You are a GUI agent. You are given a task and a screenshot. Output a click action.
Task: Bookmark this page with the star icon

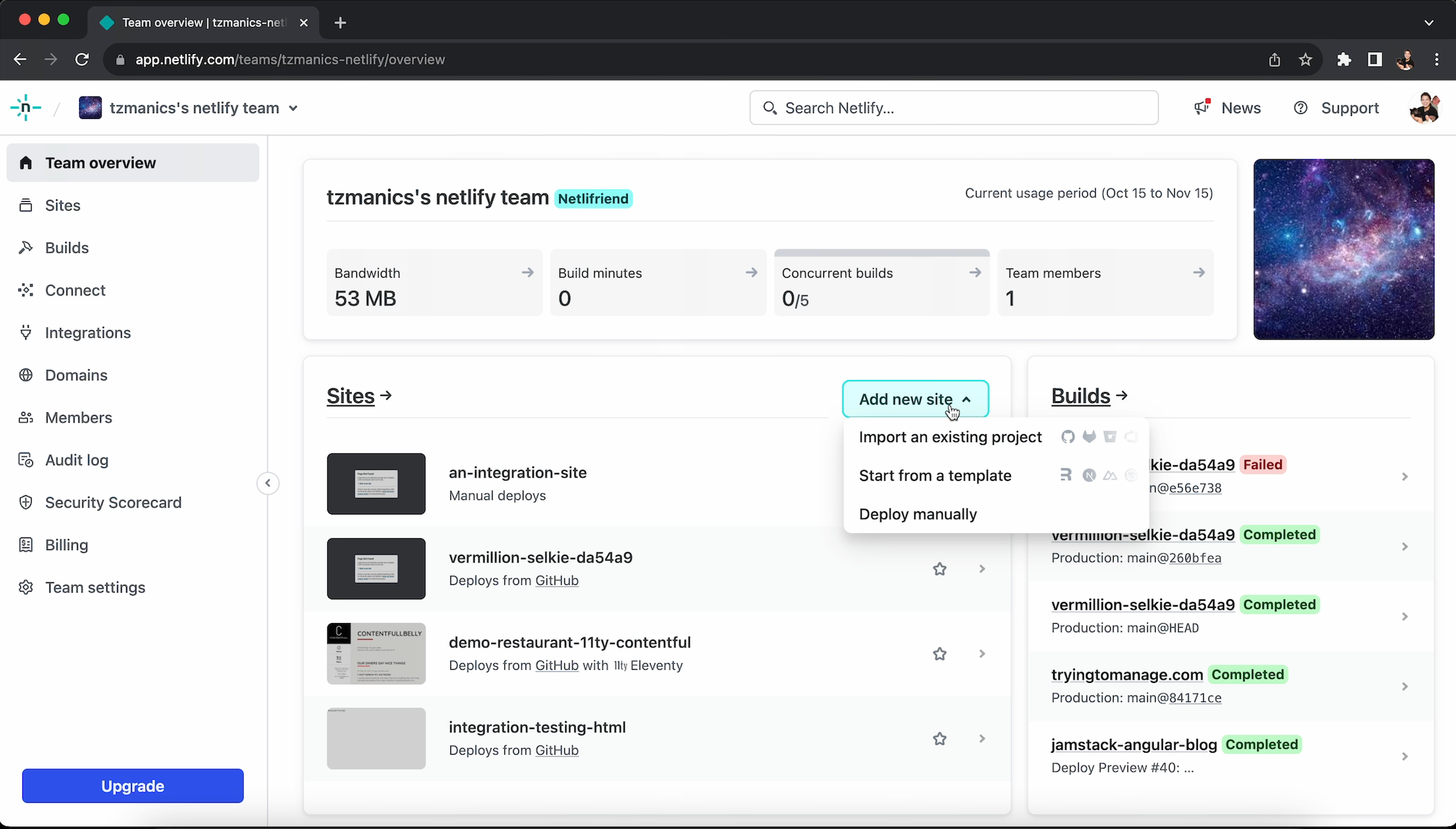point(1305,60)
